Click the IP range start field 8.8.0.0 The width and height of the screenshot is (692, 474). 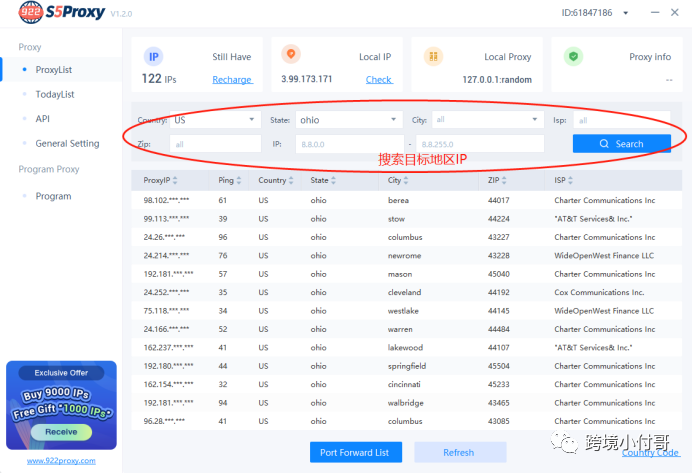point(349,144)
